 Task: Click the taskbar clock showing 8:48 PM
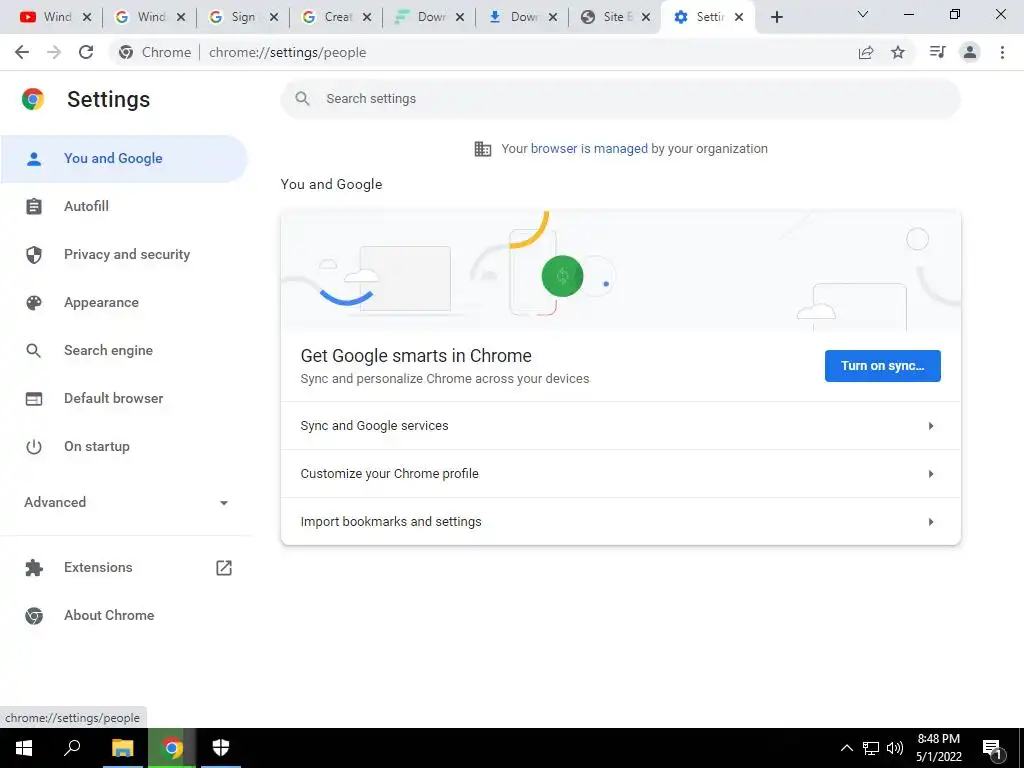pos(938,748)
